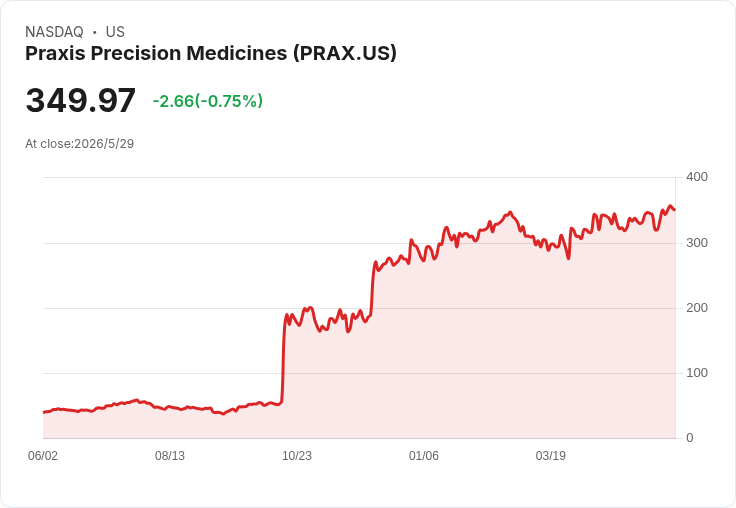The width and height of the screenshot is (736, 508).
Task: Click the 100 price axis label
Action: [697, 373]
